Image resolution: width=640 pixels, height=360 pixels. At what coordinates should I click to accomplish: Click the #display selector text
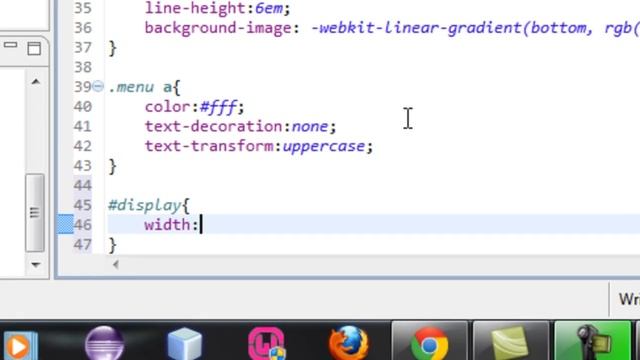(145, 205)
